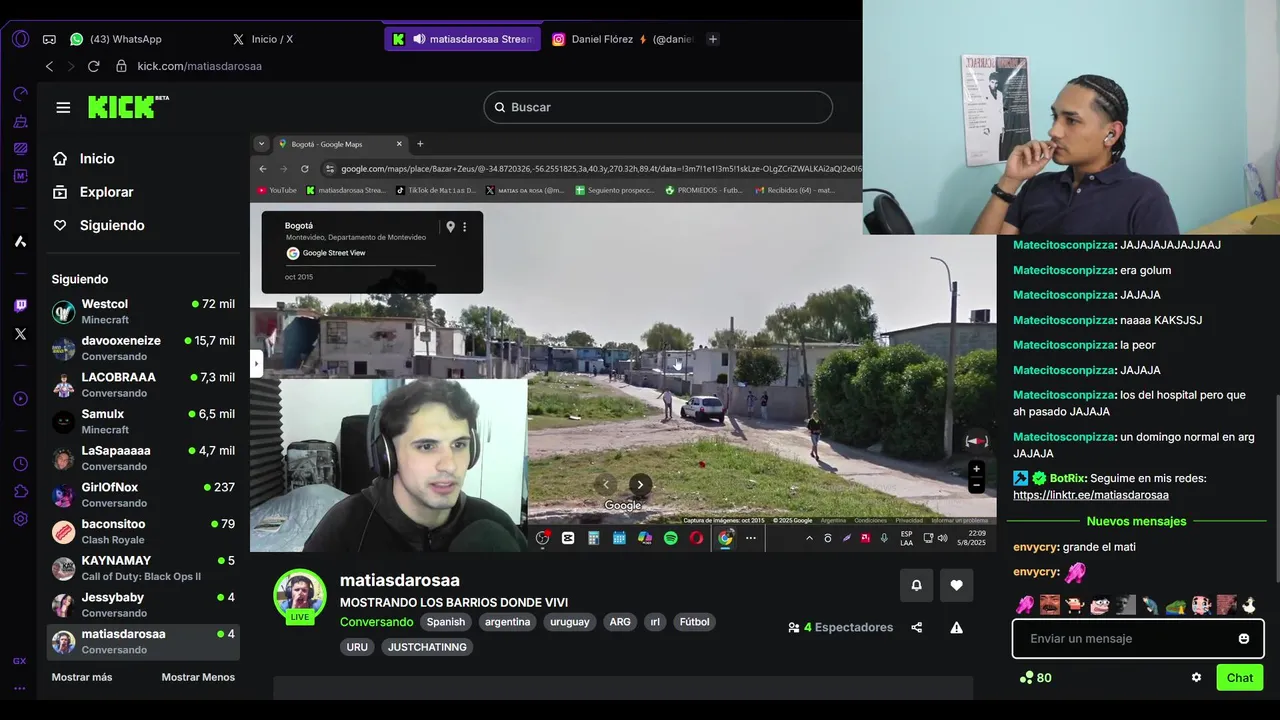1280x720 pixels.
Task: Toggle stream notifications bell
Action: point(917,585)
